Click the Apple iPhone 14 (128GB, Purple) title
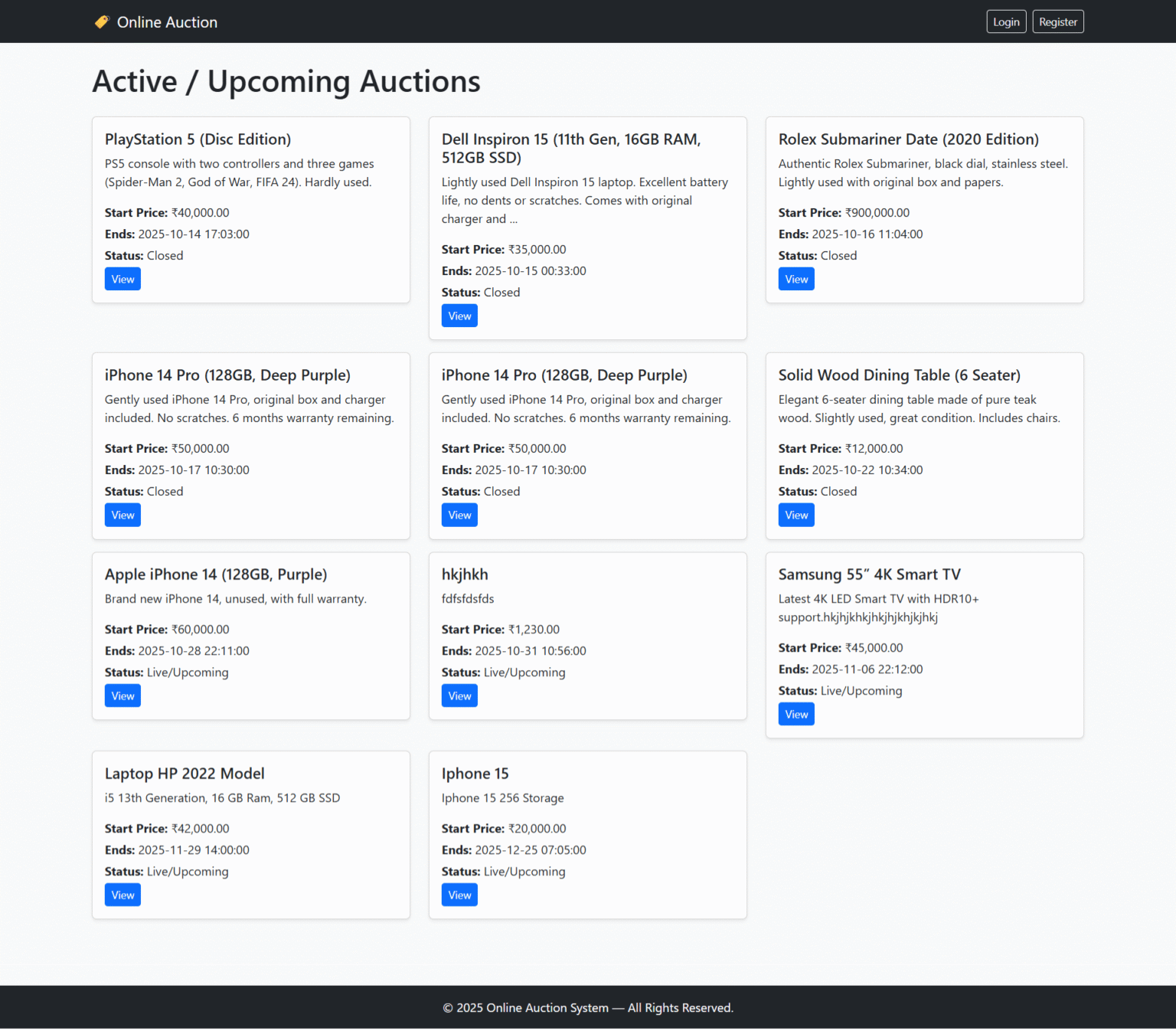The width and height of the screenshot is (1176, 1031). tap(216, 574)
